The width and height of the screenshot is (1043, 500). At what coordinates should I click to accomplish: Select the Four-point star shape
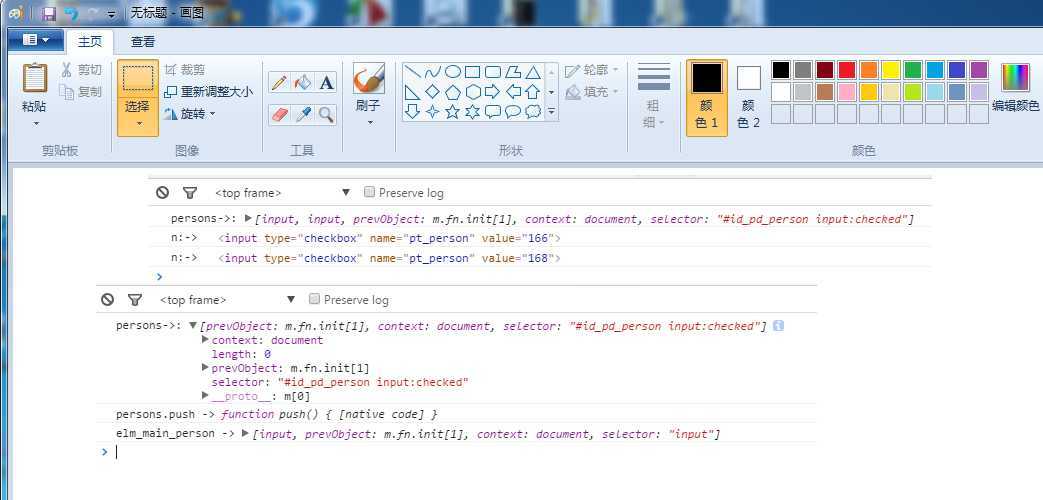[x=432, y=112]
